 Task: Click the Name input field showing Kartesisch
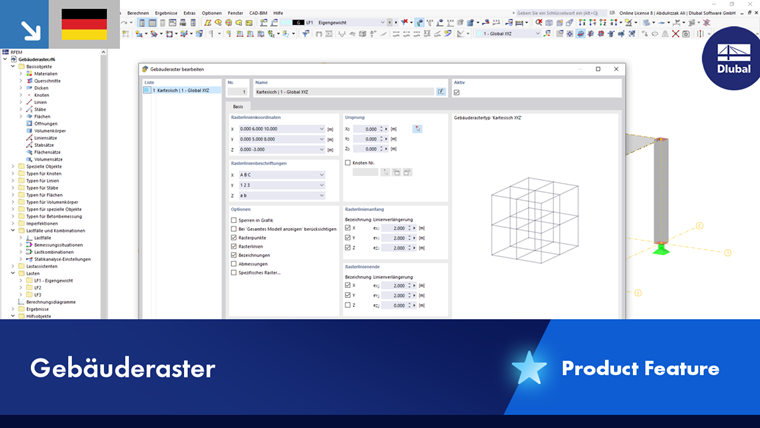[344, 92]
